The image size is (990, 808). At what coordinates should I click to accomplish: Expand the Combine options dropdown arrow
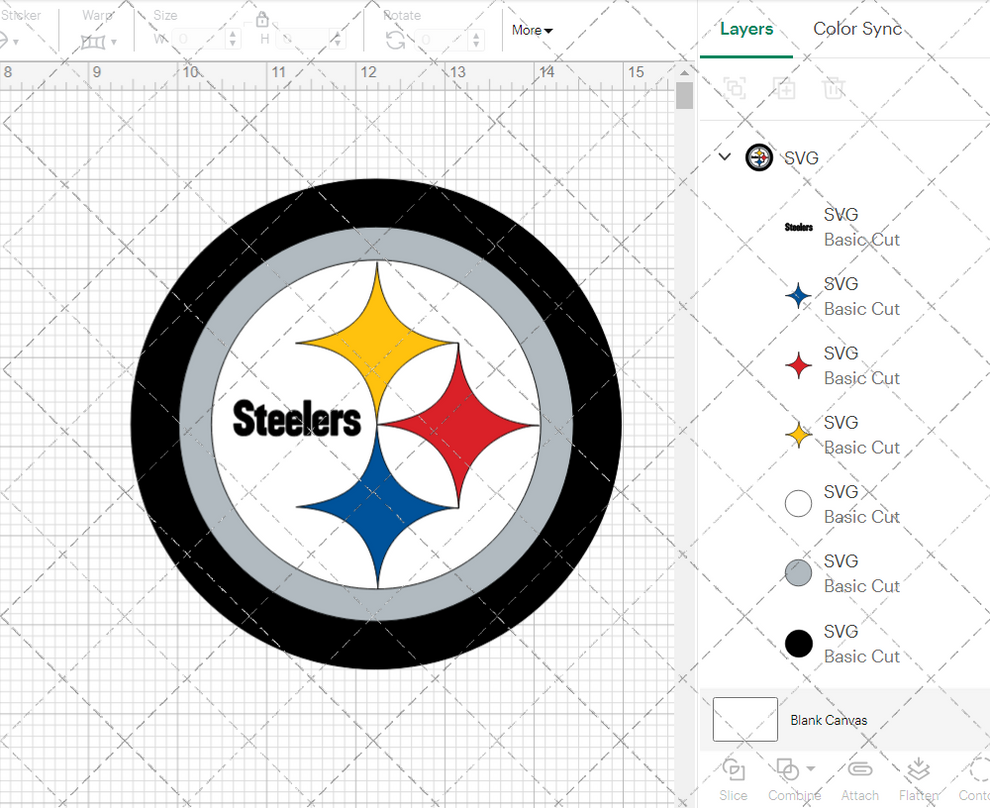811,770
